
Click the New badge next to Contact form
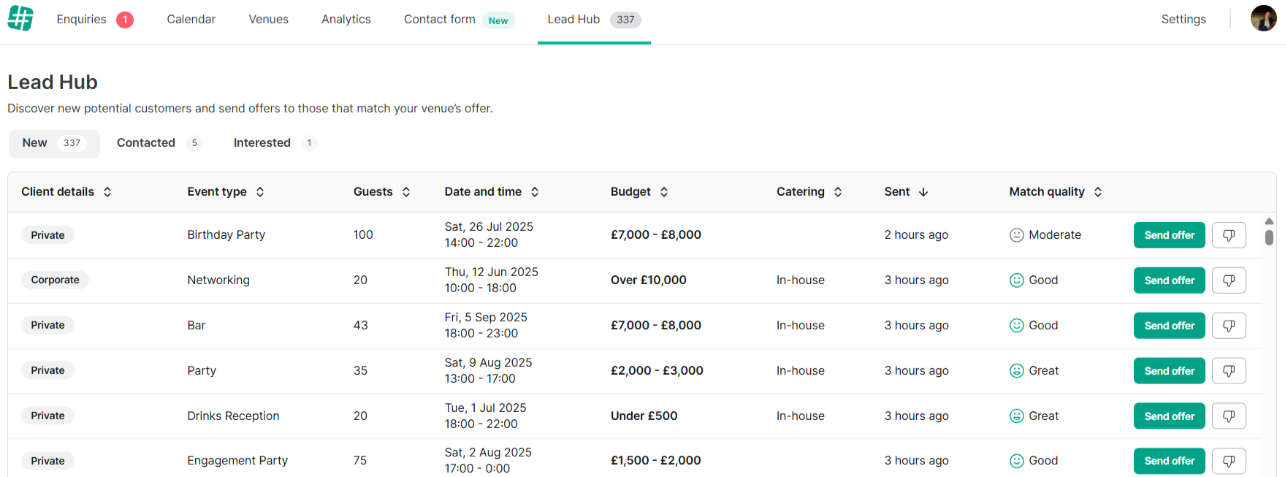coord(498,20)
